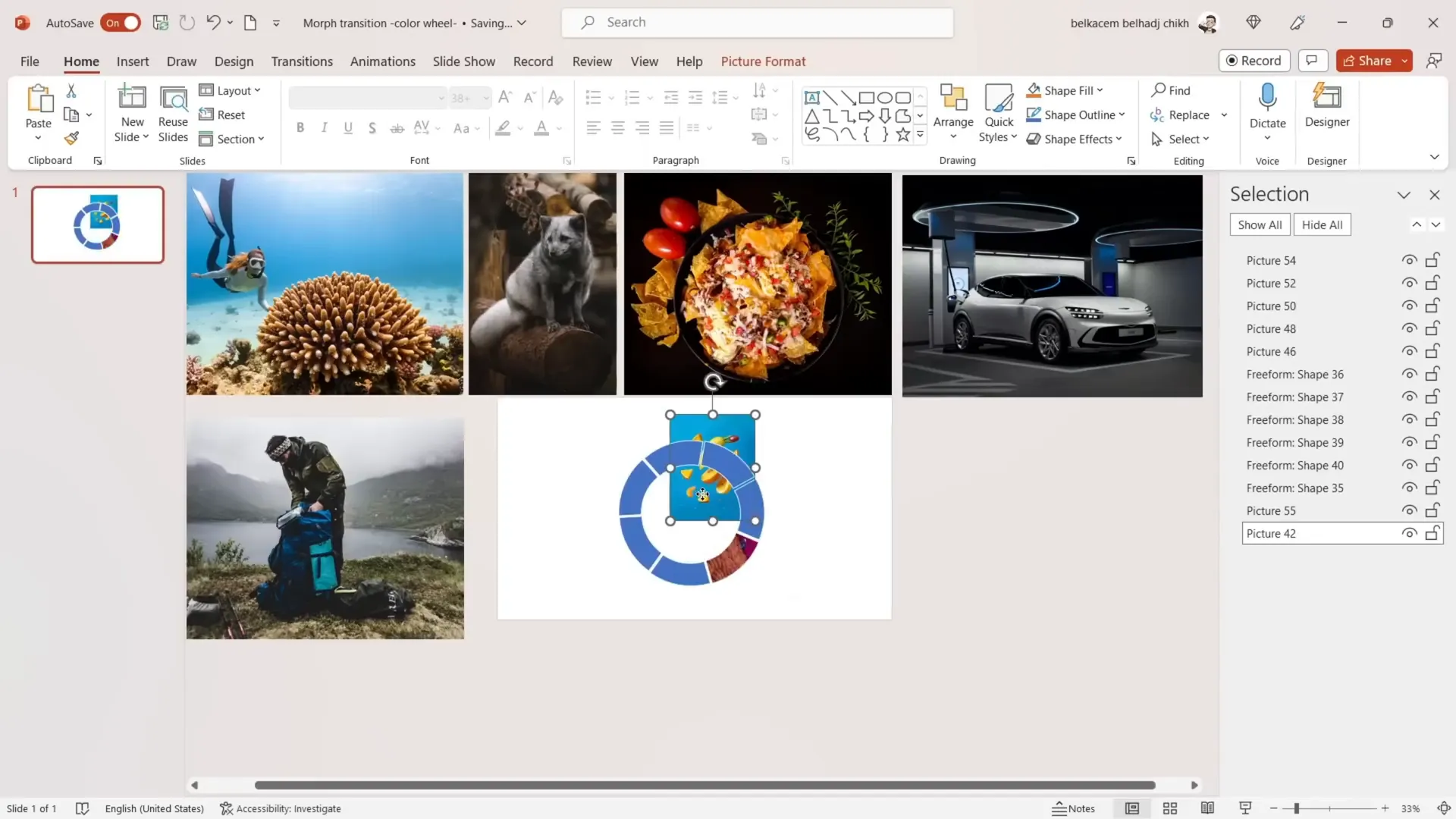Click the Italic formatting icon
Screen dimensions: 1456x819
[x=325, y=128]
